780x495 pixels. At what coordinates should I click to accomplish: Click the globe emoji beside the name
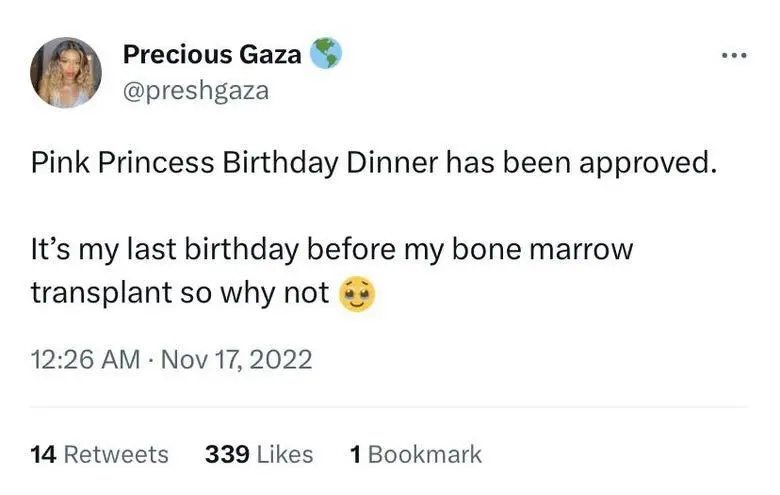[325, 54]
